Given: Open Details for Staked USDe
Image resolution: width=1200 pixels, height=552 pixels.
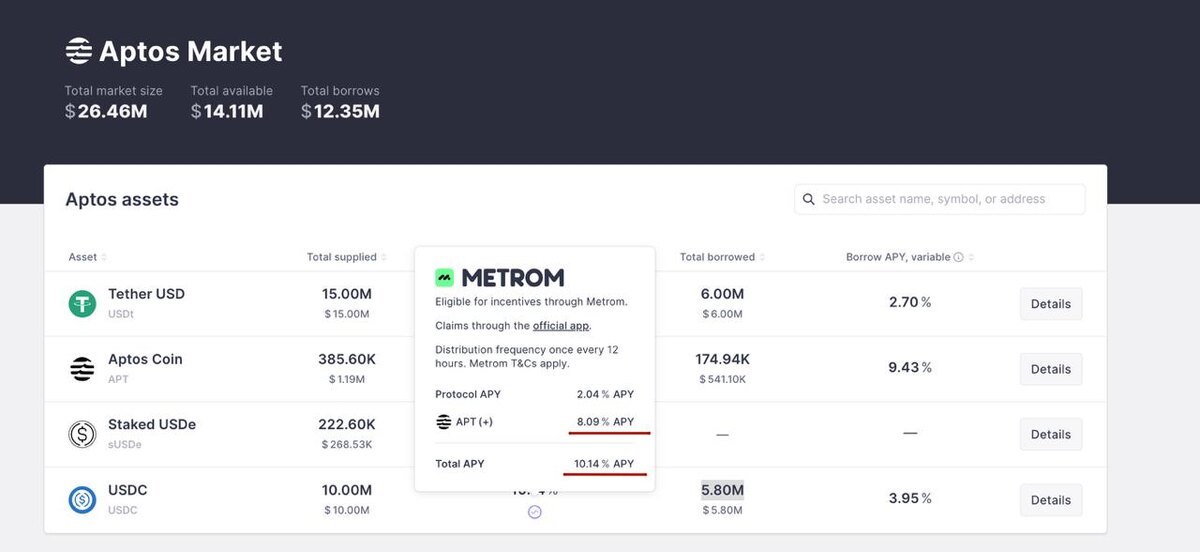Looking at the screenshot, I should [1051, 434].
